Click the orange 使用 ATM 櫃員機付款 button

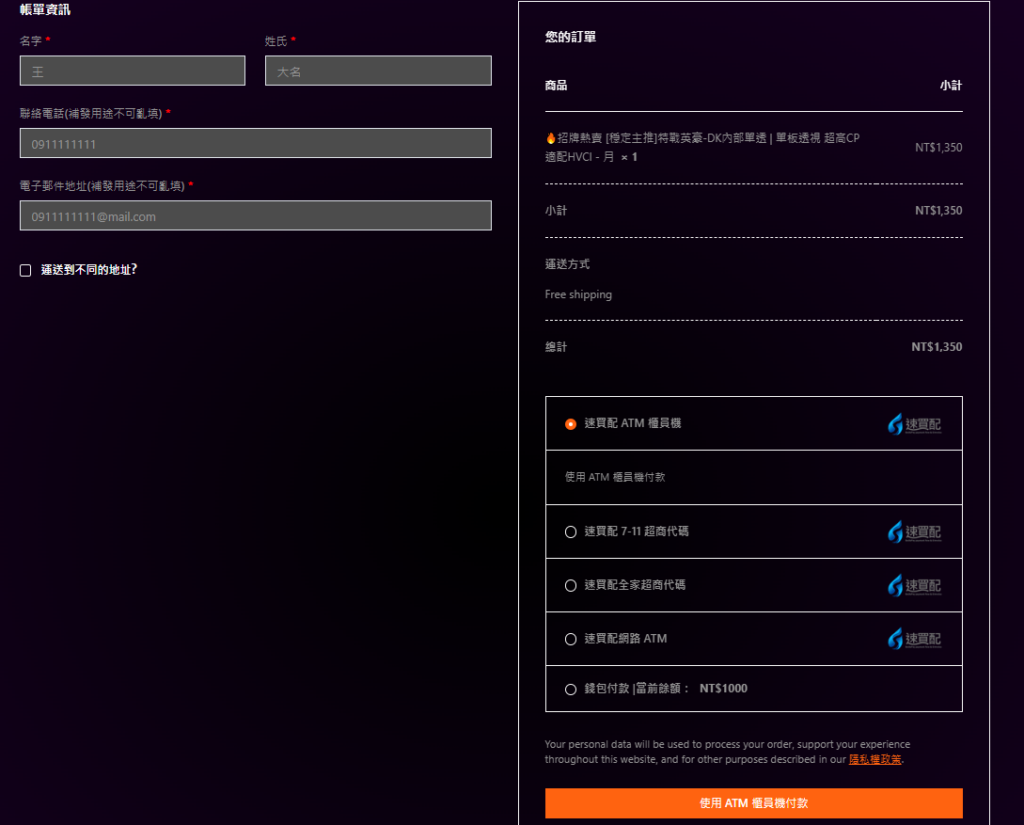click(x=754, y=803)
